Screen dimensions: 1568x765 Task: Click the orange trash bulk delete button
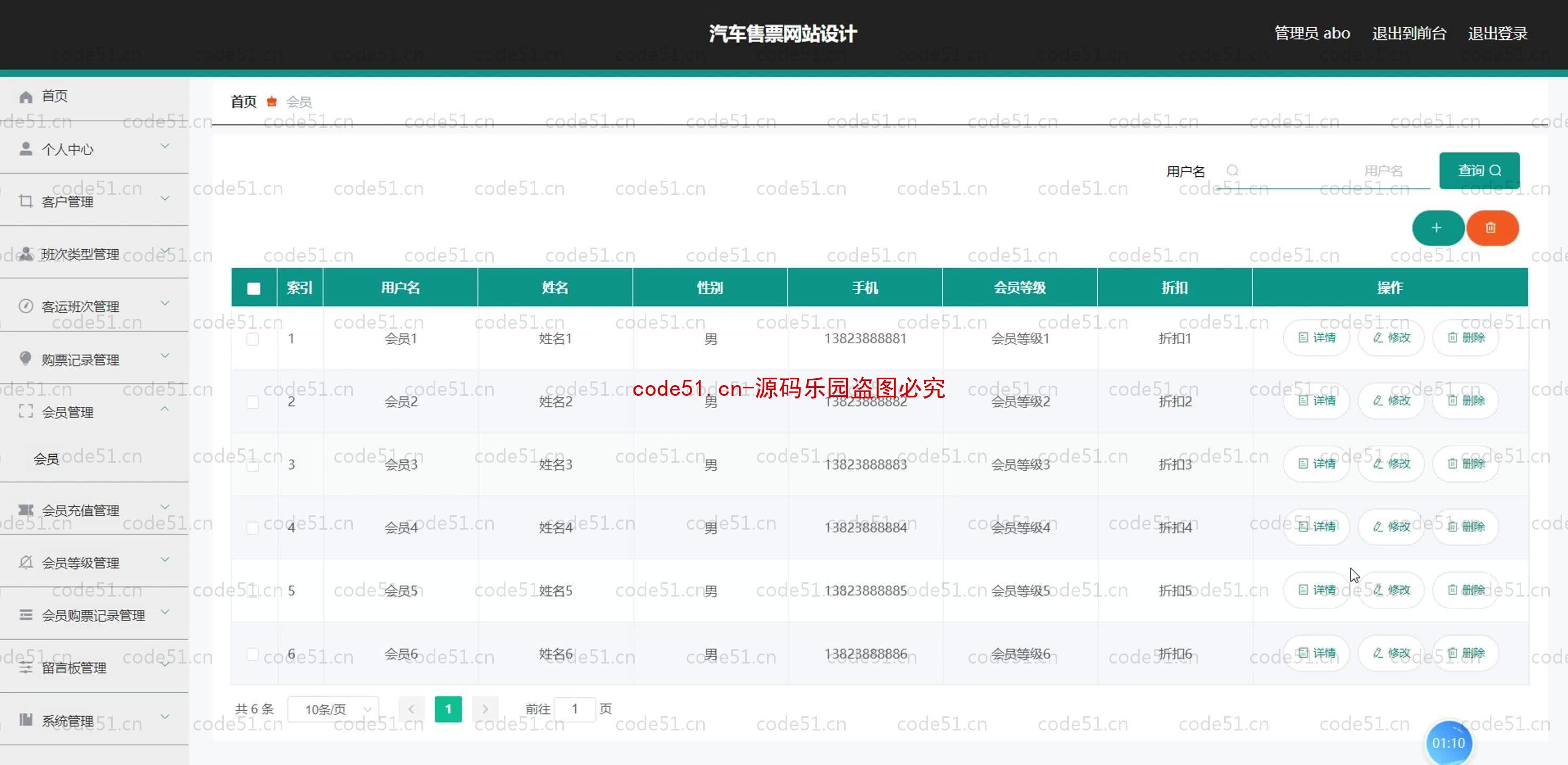1492,227
